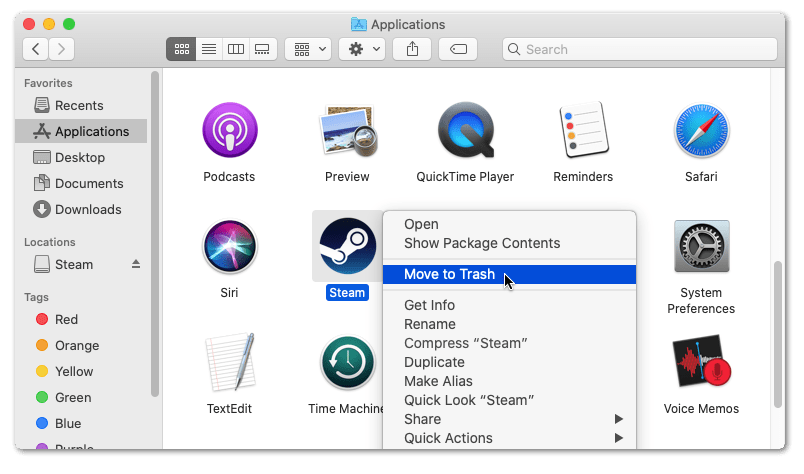The height and width of the screenshot is (474, 804).
Task: Select the Reminders app icon
Action: (584, 130)
